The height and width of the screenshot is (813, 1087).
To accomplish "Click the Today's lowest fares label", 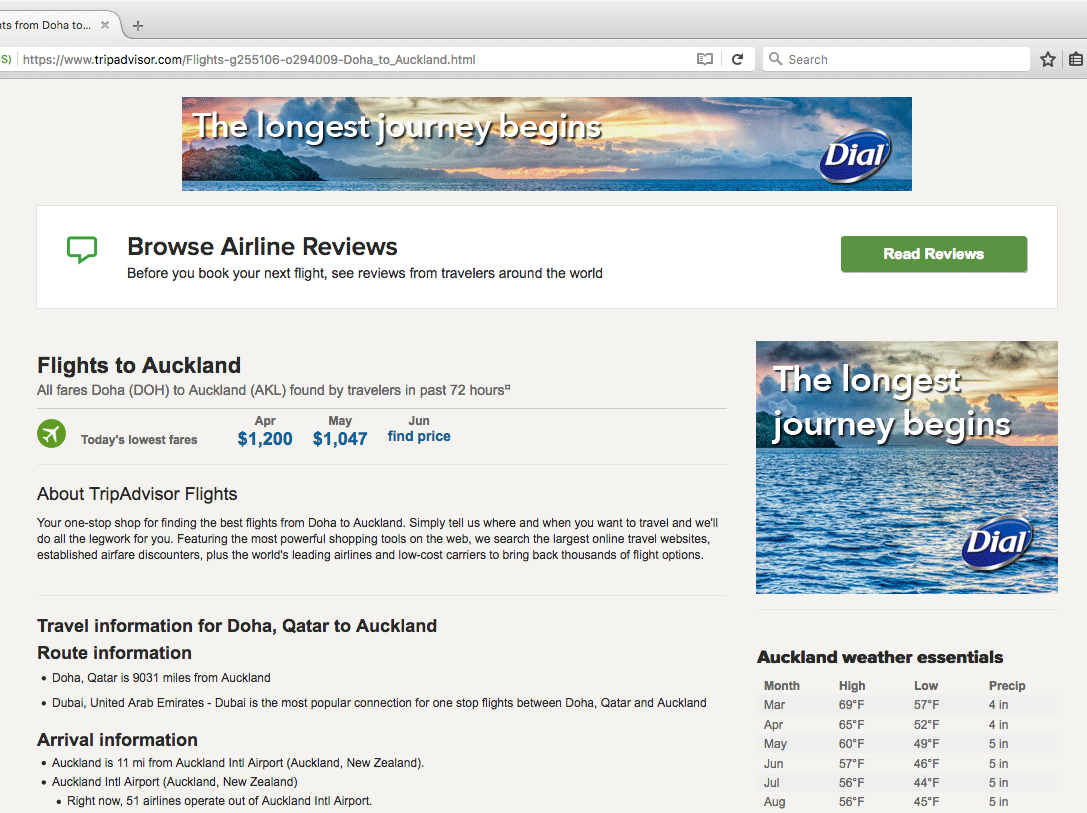I will [139, 439].
